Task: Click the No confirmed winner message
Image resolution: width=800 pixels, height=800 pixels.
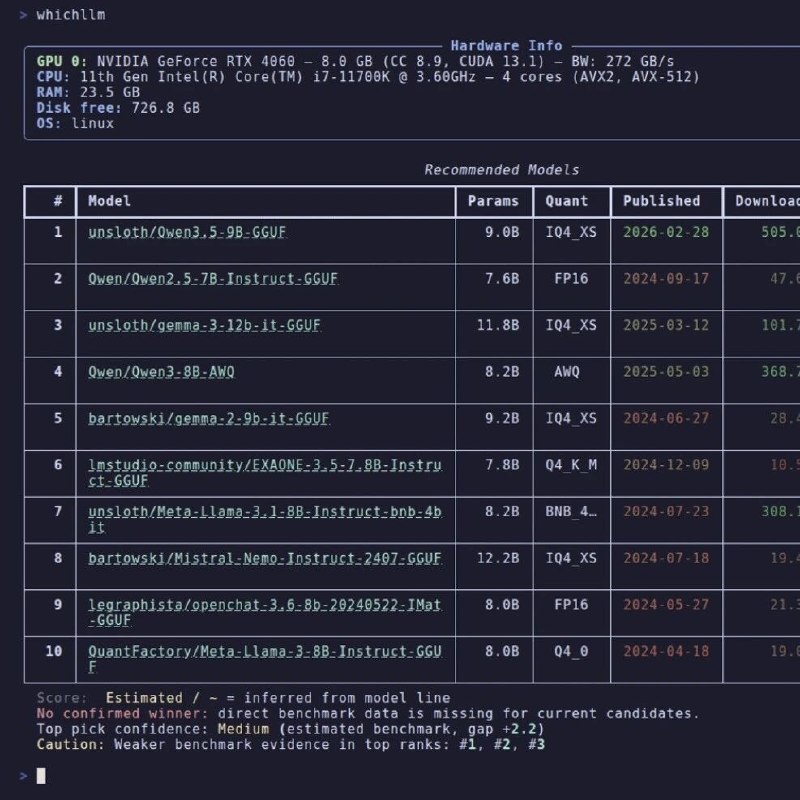Action: click(368, 713)
